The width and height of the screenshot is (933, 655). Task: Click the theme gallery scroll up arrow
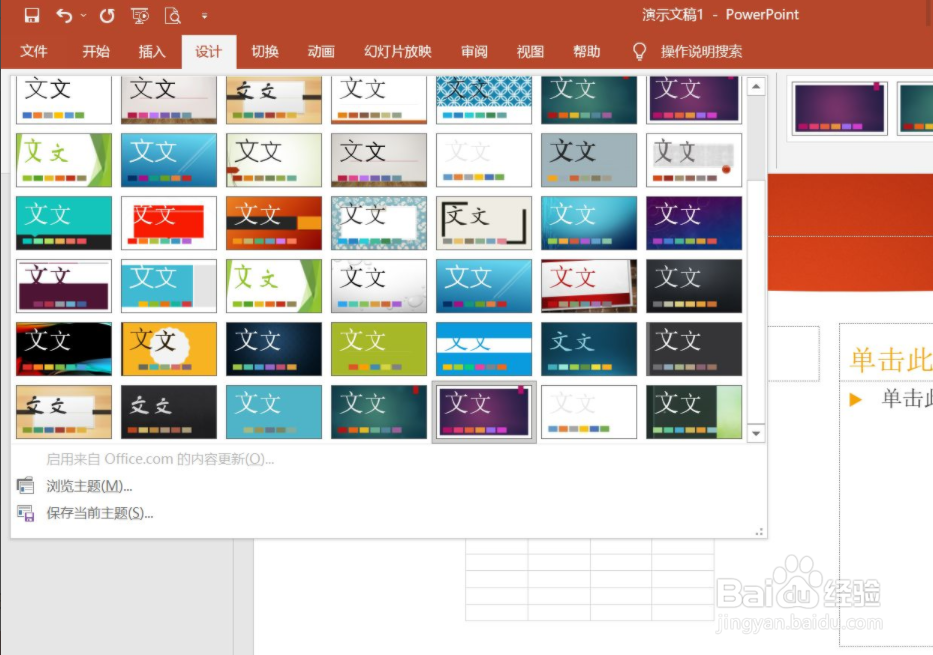(756, 87)
